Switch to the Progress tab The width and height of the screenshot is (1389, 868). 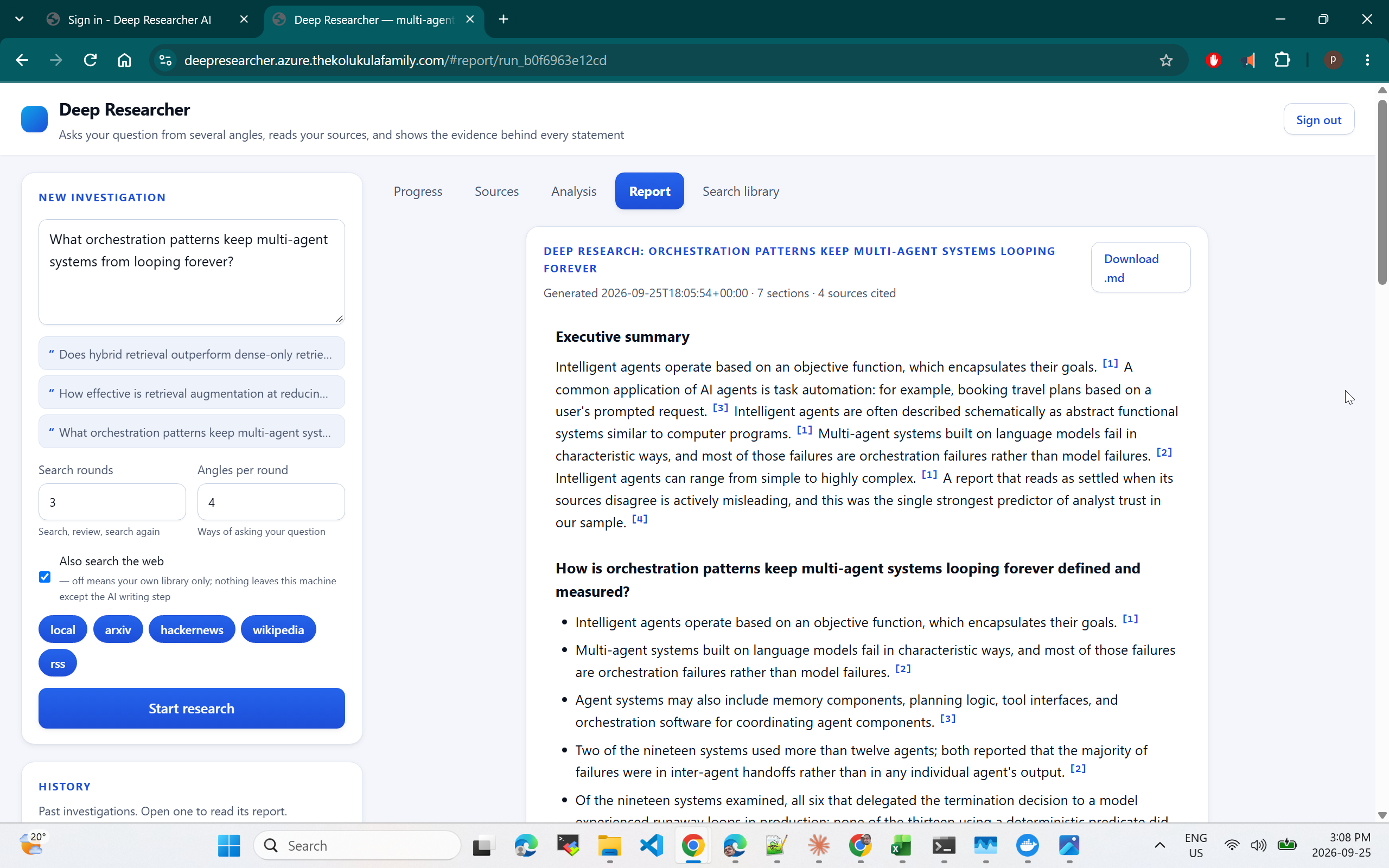click(x=418, y=191)
